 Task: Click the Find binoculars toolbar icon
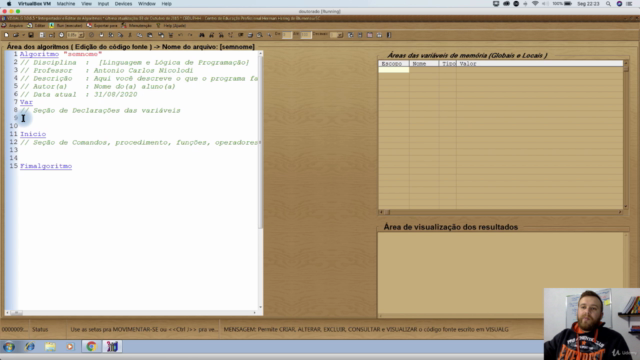(x=202, y=35)
